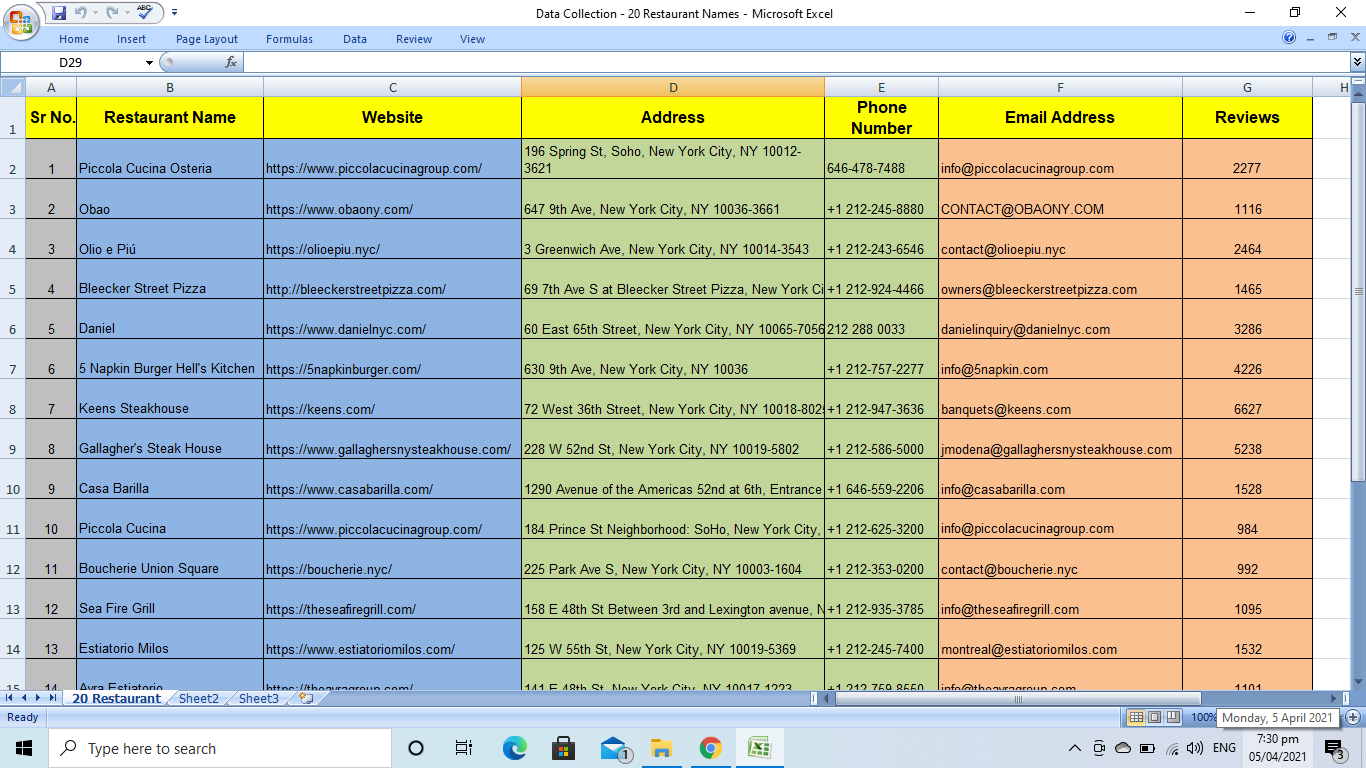Open the Home ribbon tab
Image resolution: width=1366 pixels, height=768 pixels.
pyautogui.click(x=74, y=39)
